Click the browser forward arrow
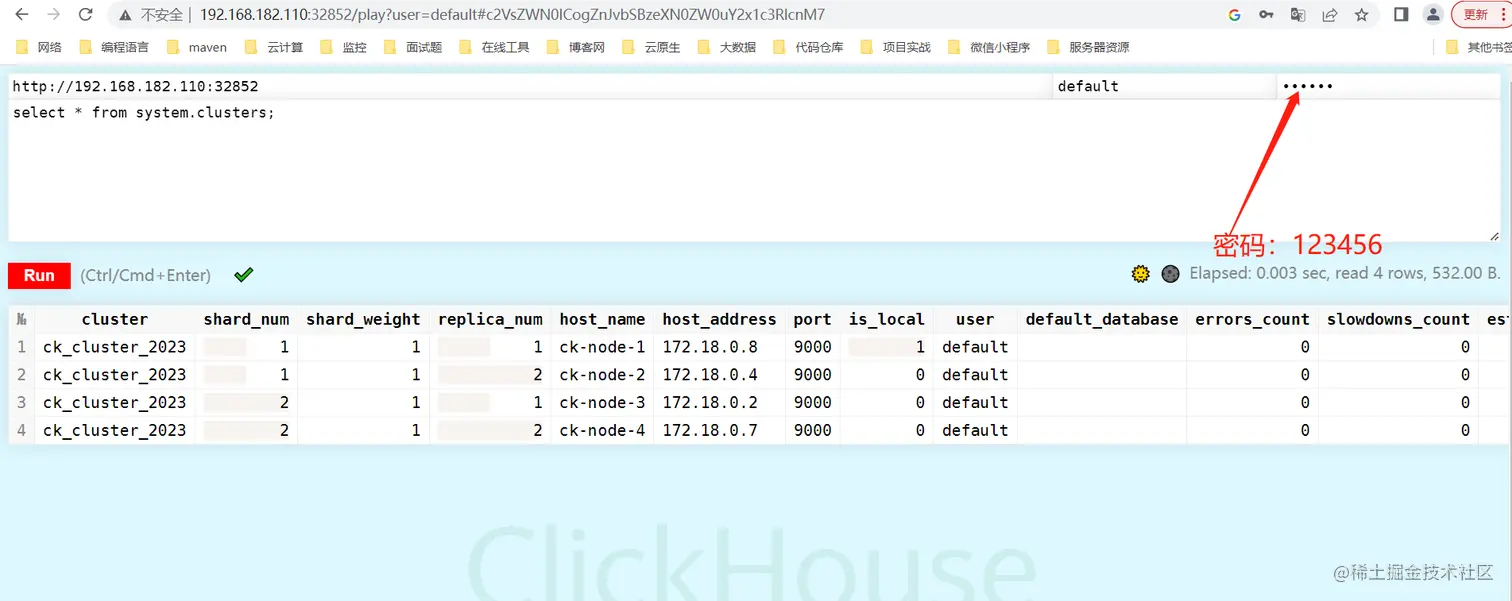Screen dimensions: 1512x601 click(x=54, y=15)
